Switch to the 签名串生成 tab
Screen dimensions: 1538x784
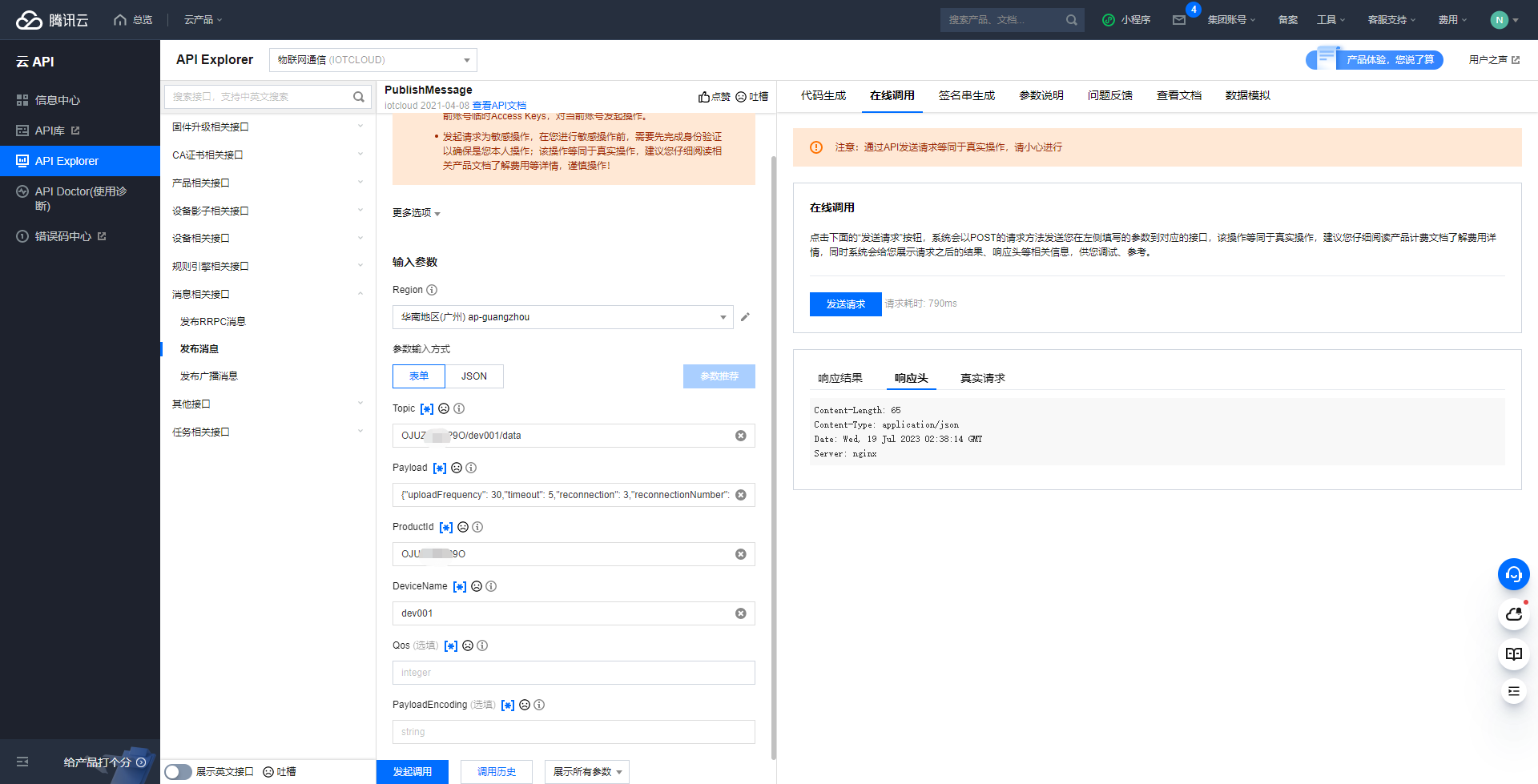[967, 95]
